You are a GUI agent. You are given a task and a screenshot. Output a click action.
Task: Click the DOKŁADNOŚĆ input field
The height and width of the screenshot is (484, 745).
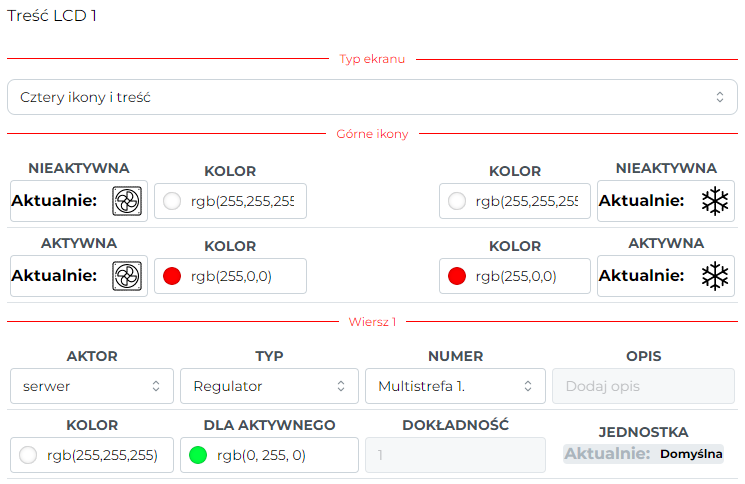coord(455,455)
